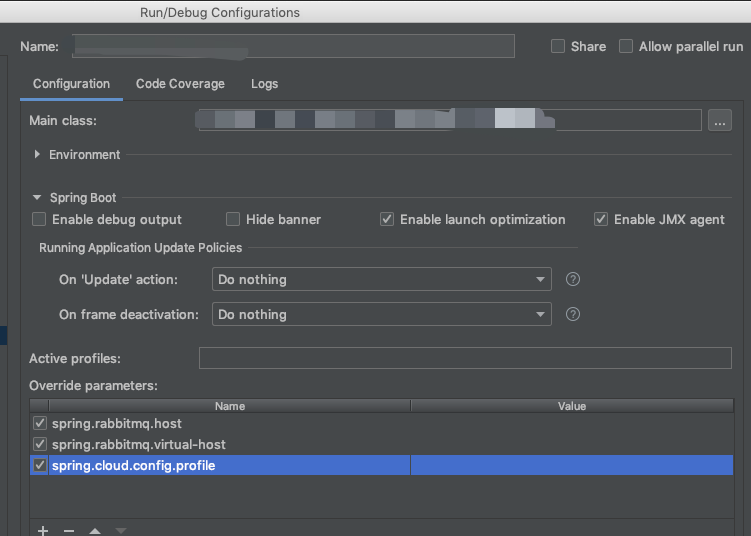Tick the Share checkbox

558,46
